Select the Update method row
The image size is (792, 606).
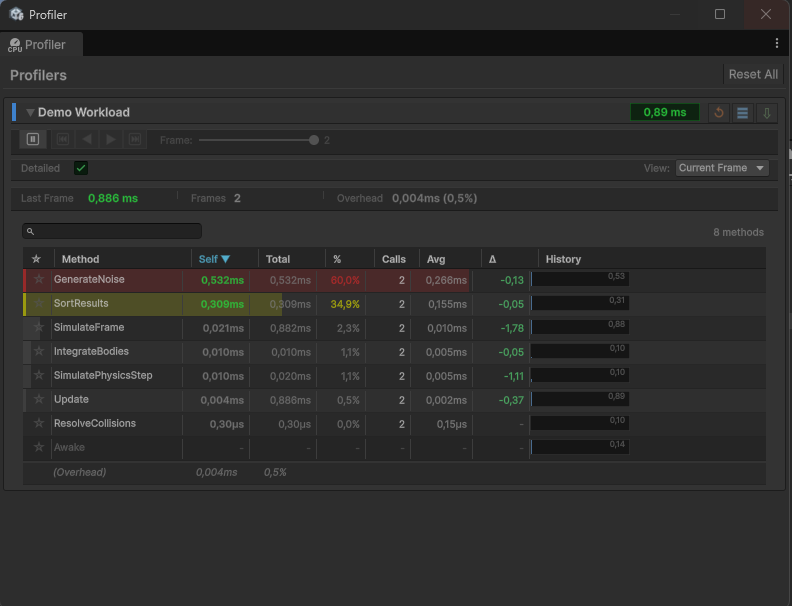click(x=394, y=400)
